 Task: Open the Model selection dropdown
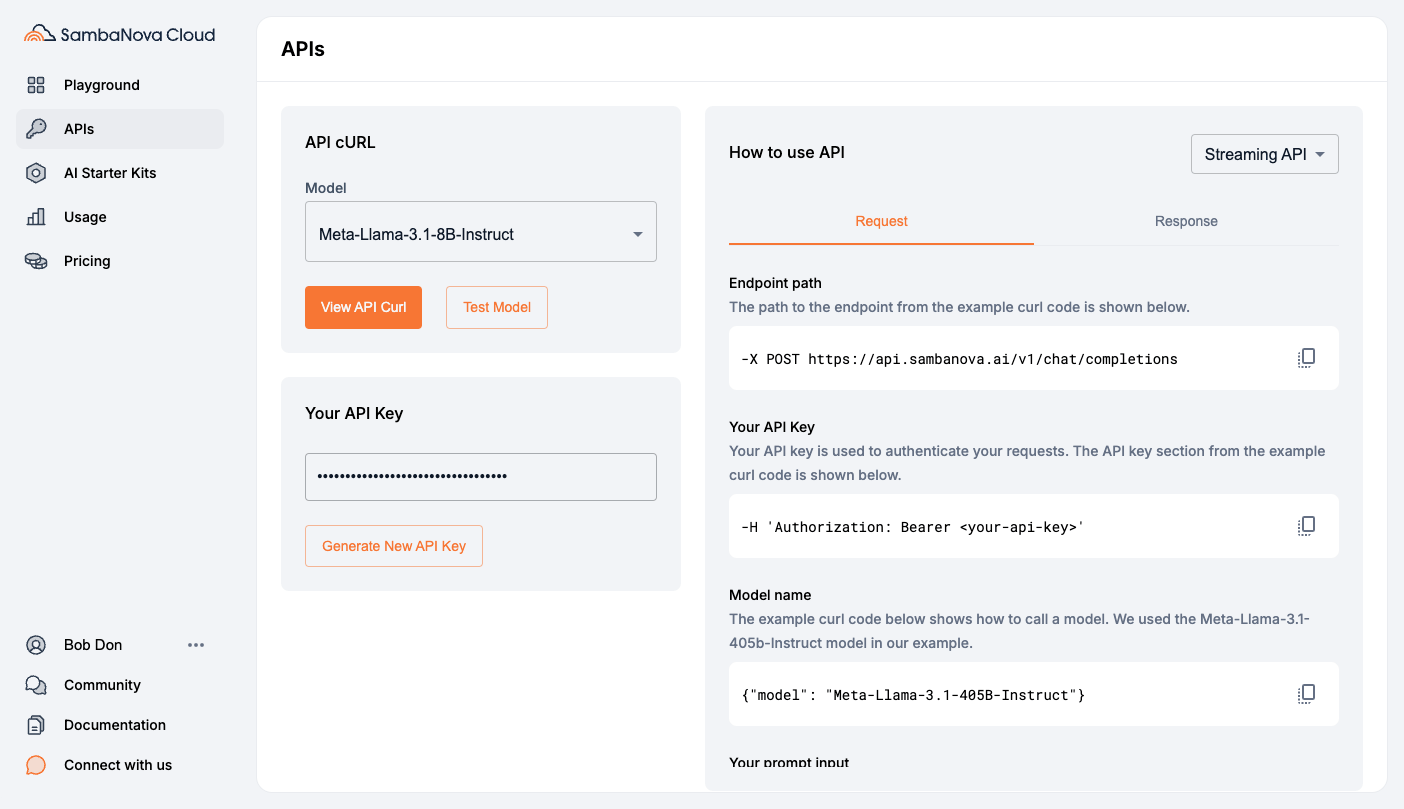[480, 231]
